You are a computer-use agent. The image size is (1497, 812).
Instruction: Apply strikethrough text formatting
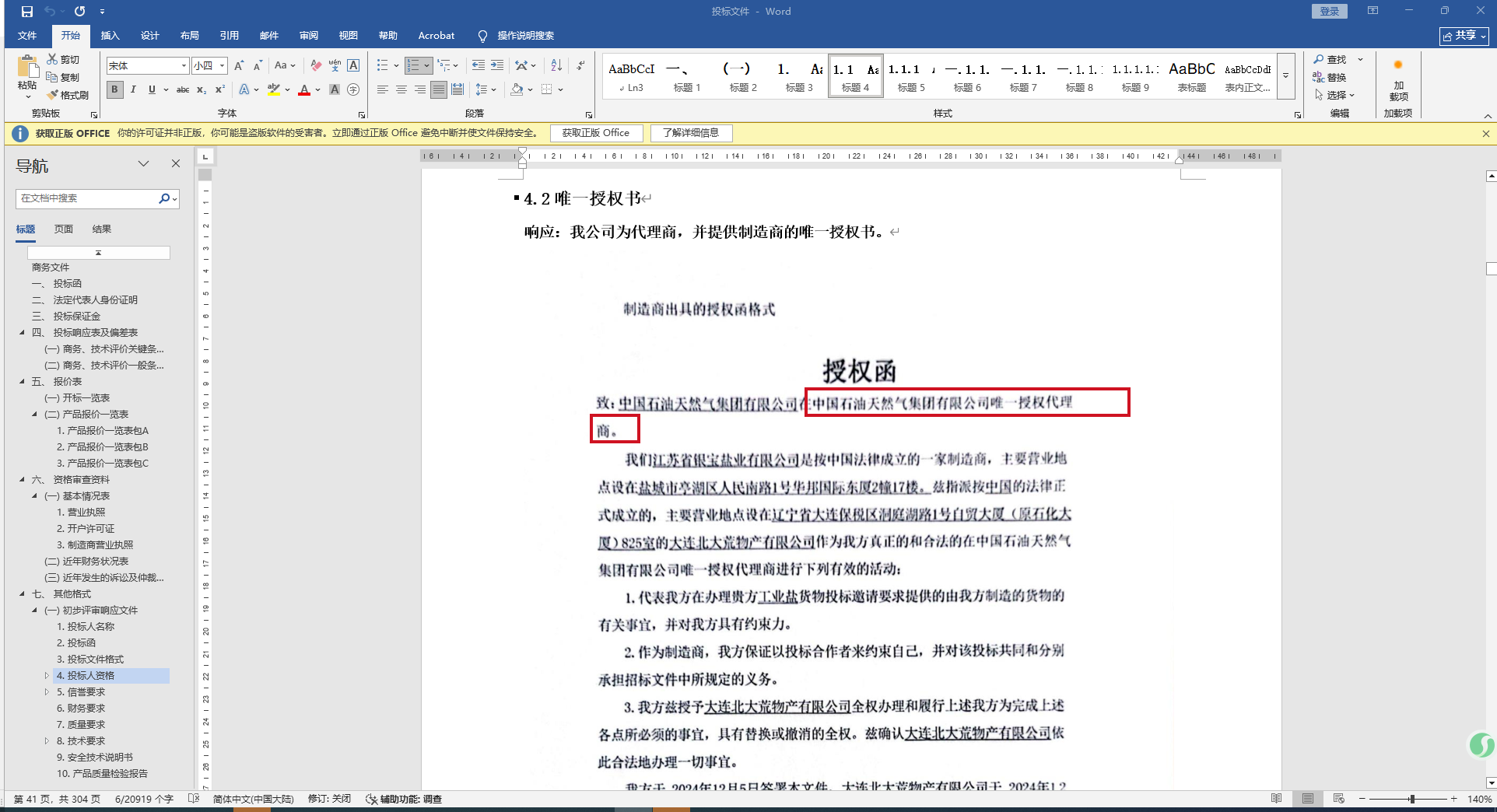click(183, 90)
